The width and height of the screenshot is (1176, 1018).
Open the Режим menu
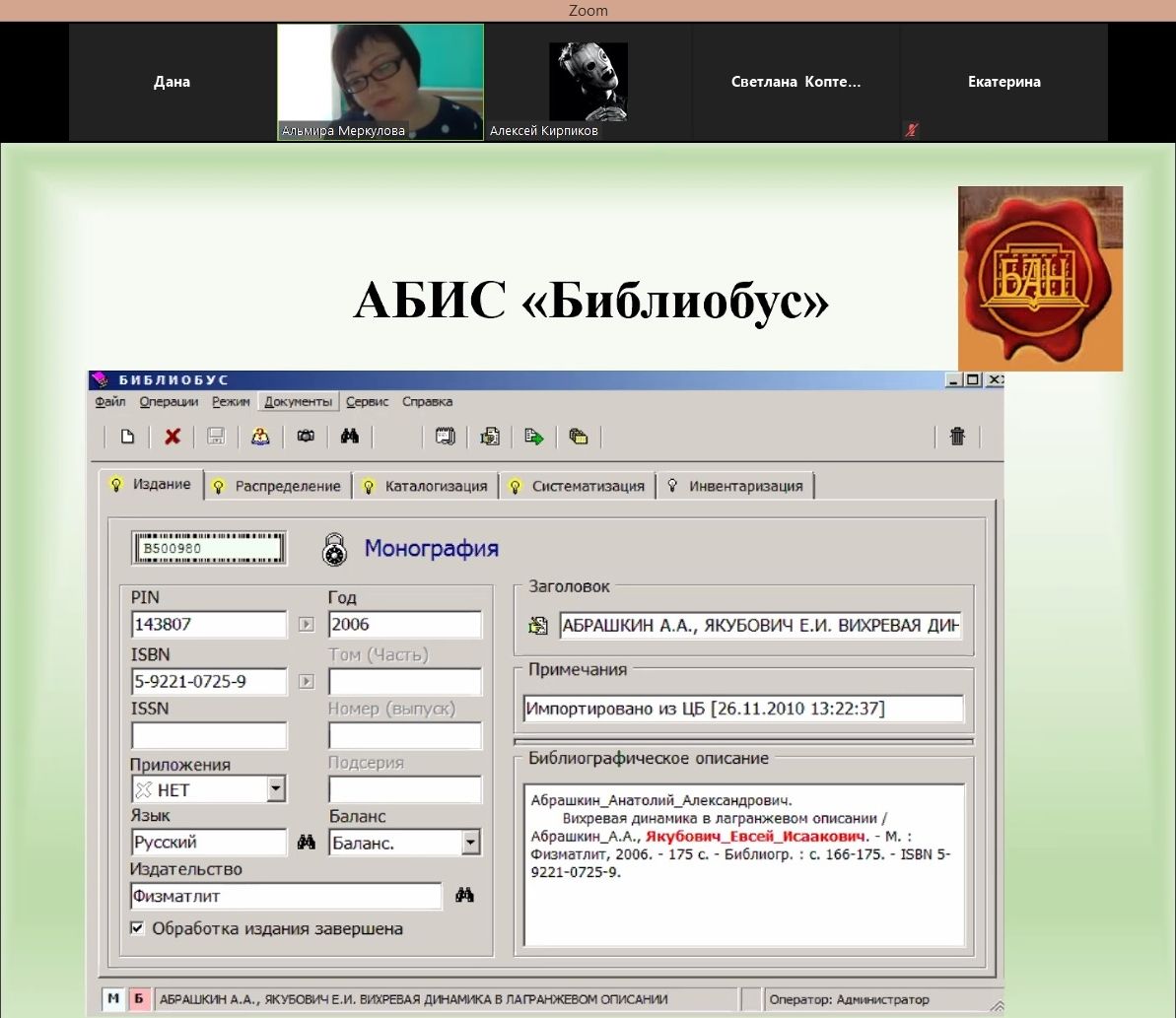[x=231, y=402]
